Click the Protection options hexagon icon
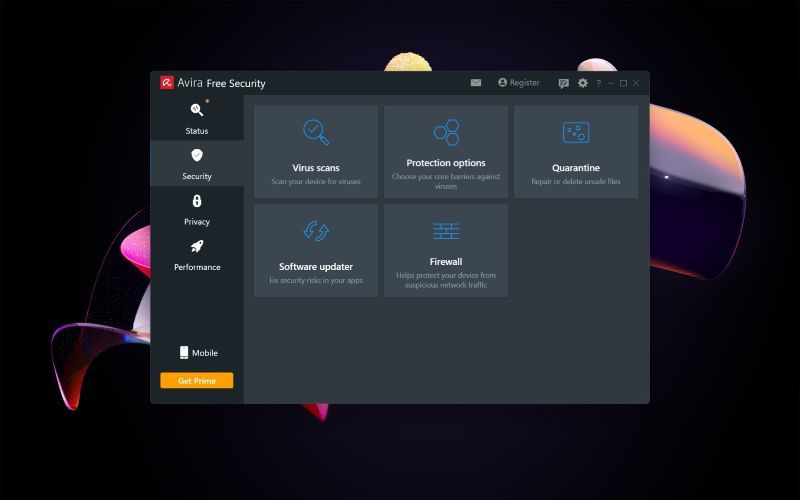Screen dimensions: 800x500 coord(446,132)
